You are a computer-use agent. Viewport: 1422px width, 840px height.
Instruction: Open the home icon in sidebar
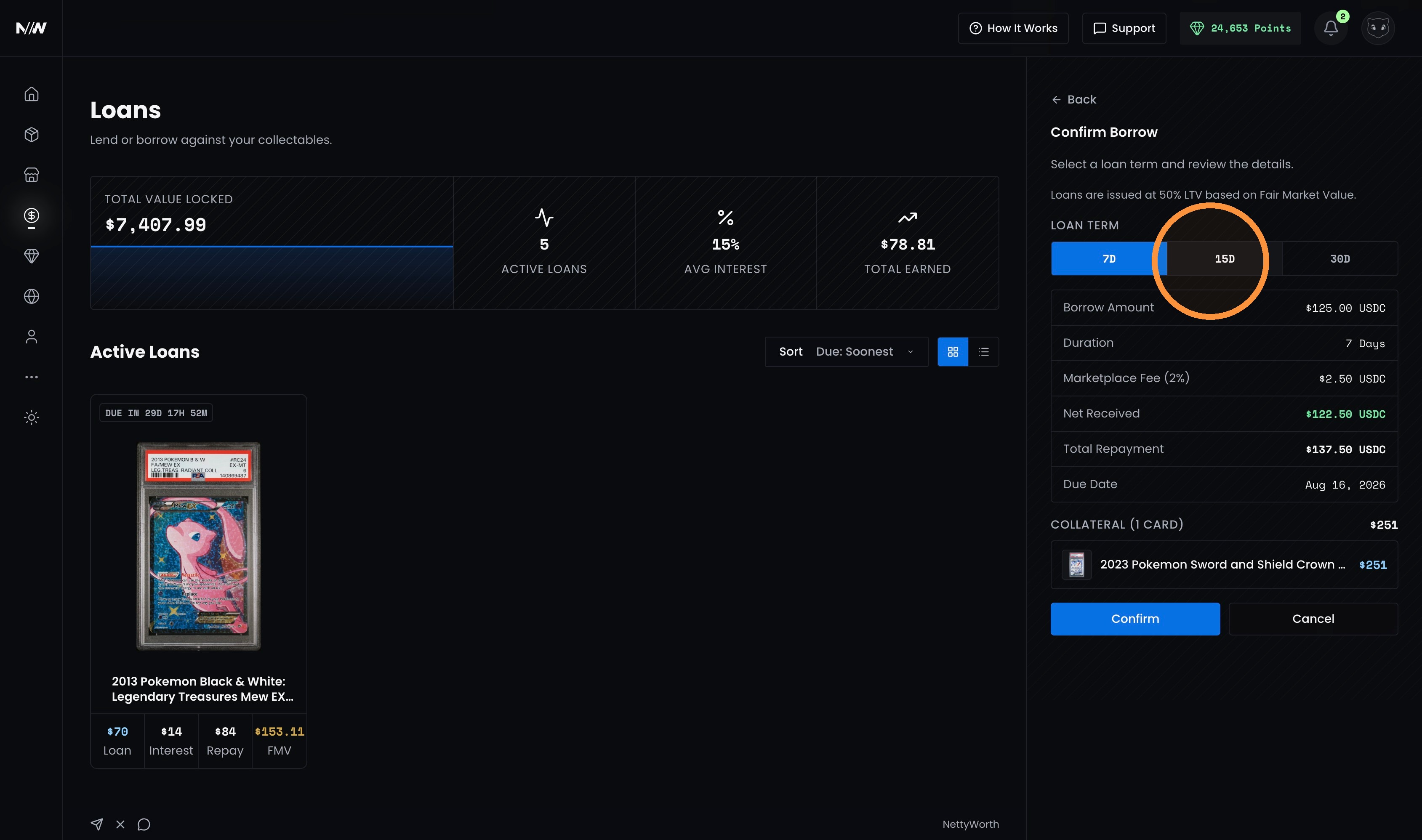pos(31,94)
